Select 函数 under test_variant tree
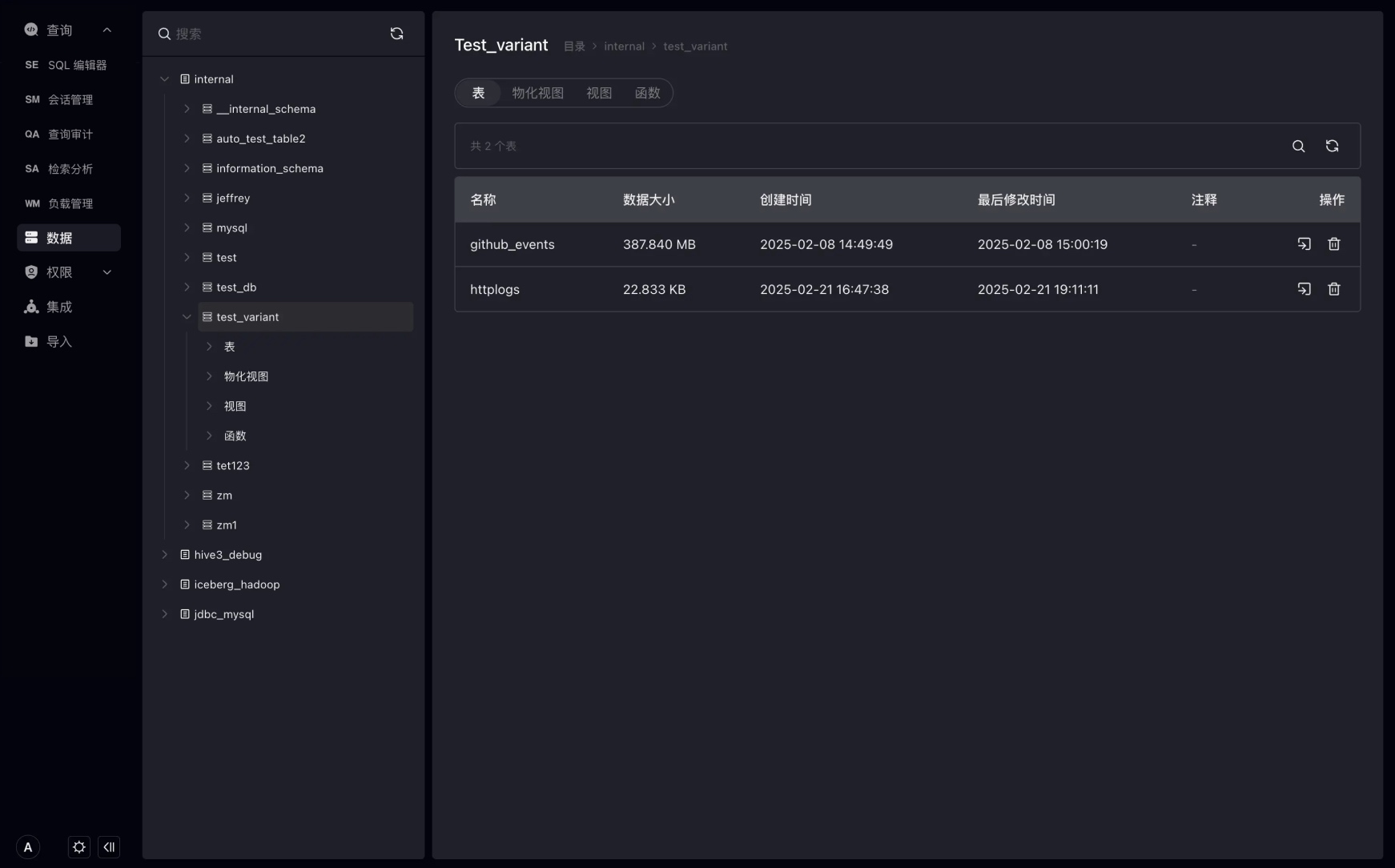1395x868 pixels. click(235, 436)
